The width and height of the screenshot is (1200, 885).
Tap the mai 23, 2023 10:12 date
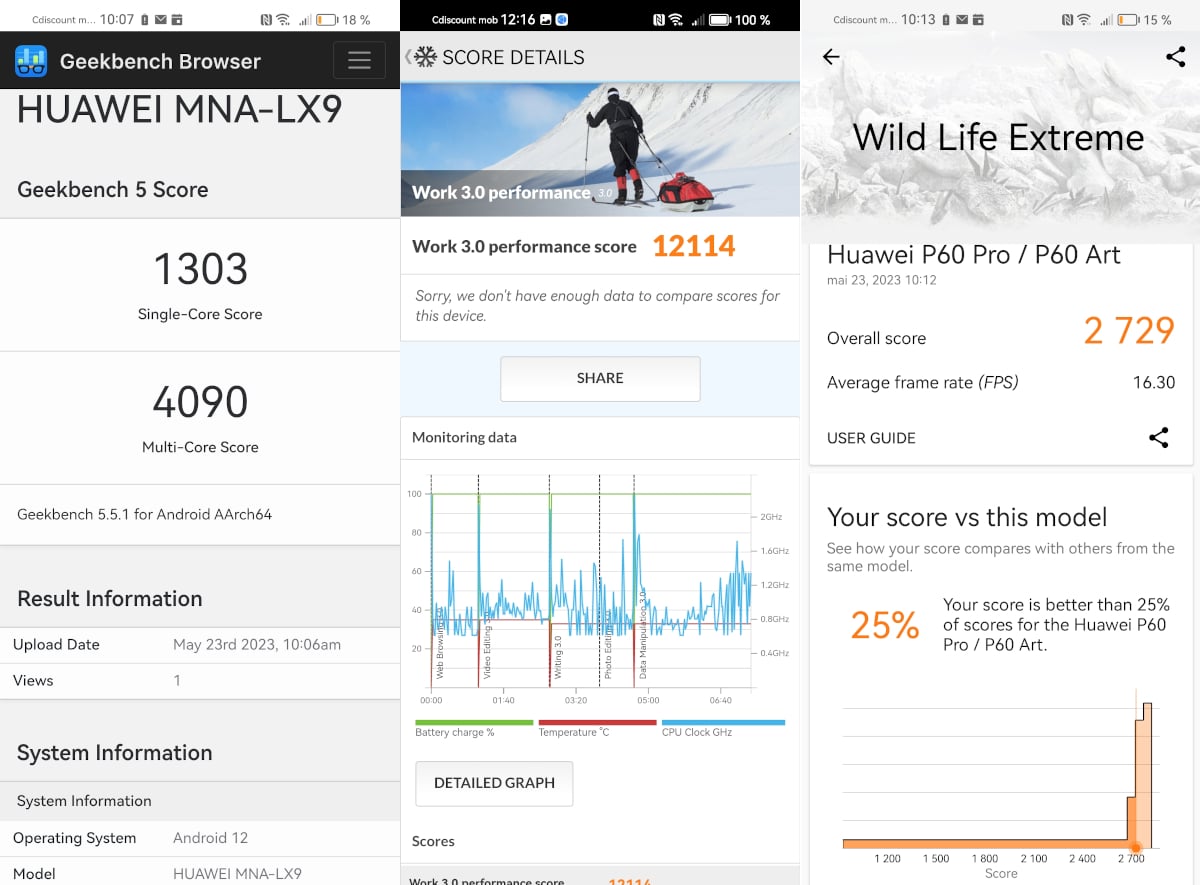[881, 280]
